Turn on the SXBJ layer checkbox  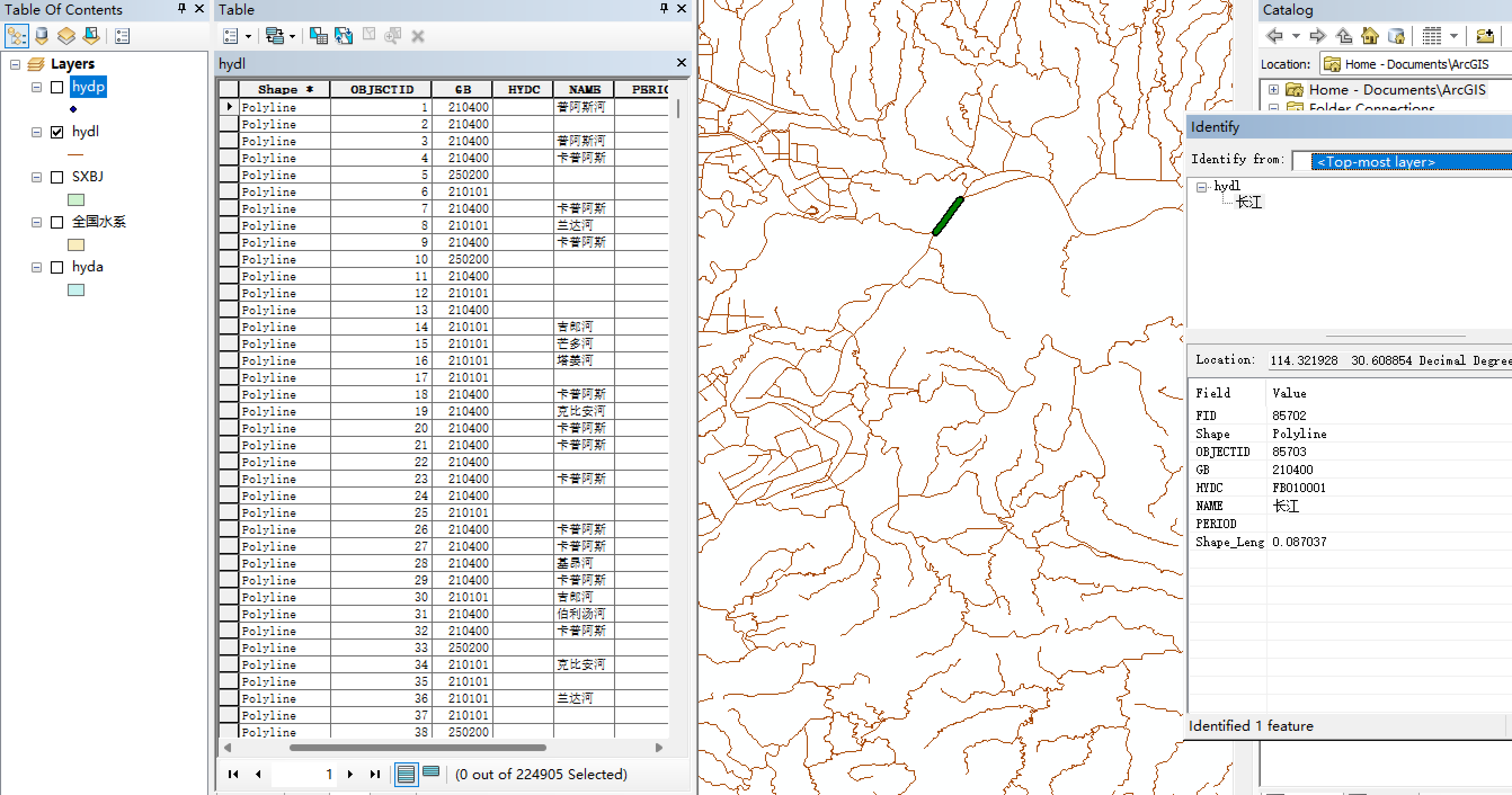click(x=57, y=177)
